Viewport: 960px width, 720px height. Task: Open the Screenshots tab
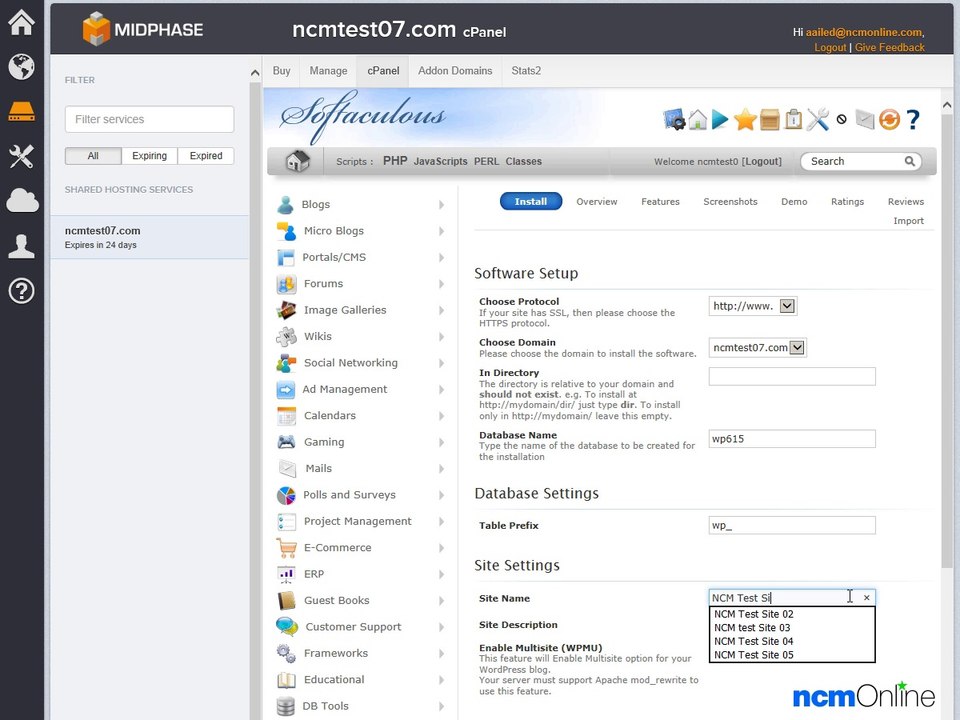[x=730, y=201]
